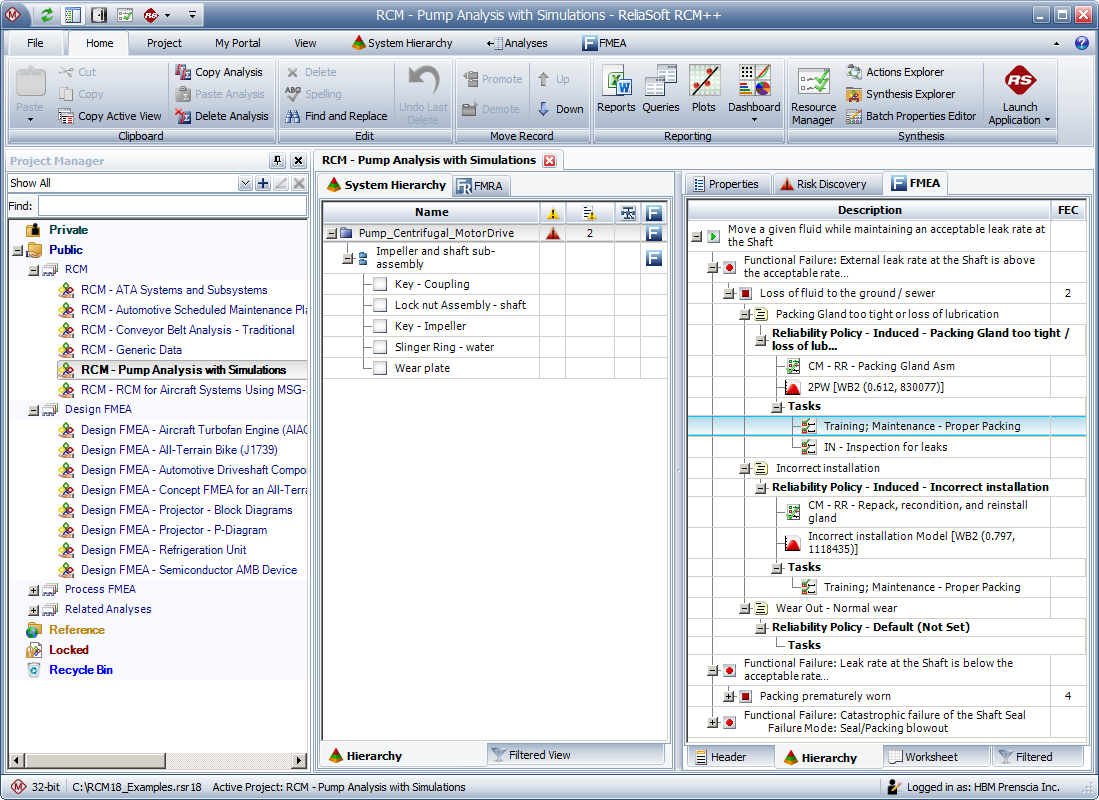This screenshot has width=1099, height=800.
Task: Launch the Actions Explorer
Action: (895, 72)
